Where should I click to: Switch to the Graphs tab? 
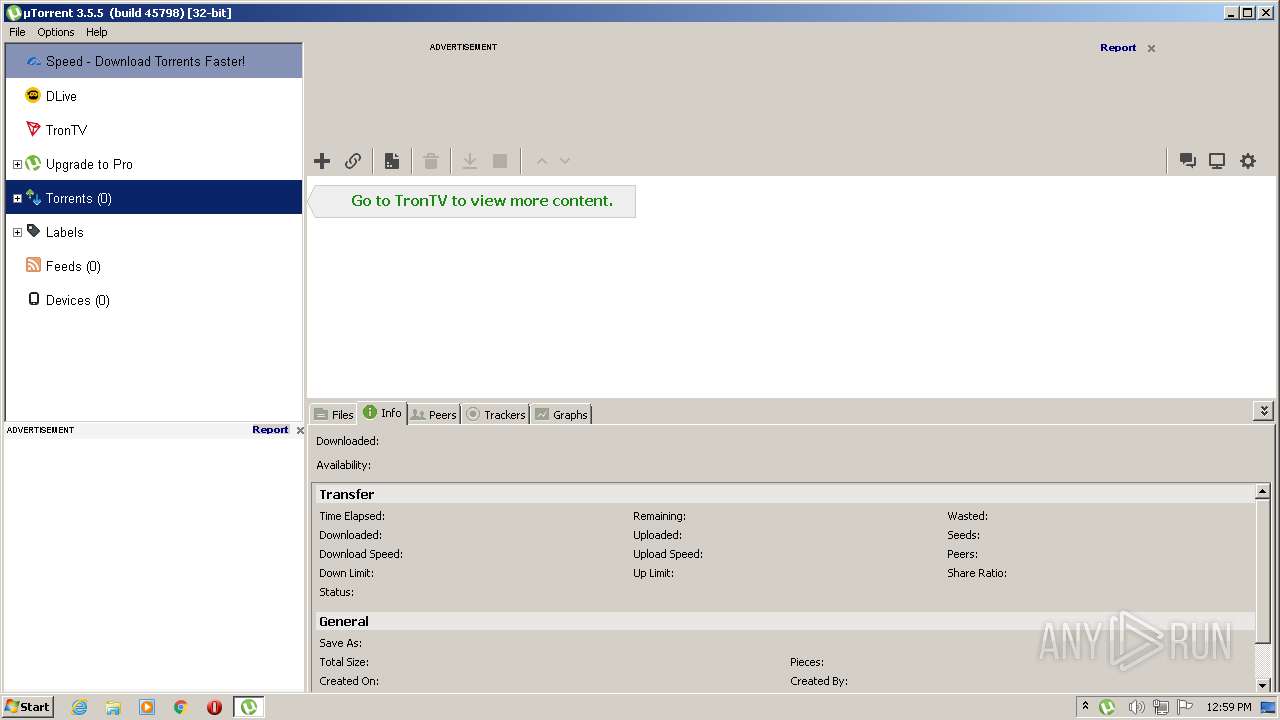click(561, 414)
